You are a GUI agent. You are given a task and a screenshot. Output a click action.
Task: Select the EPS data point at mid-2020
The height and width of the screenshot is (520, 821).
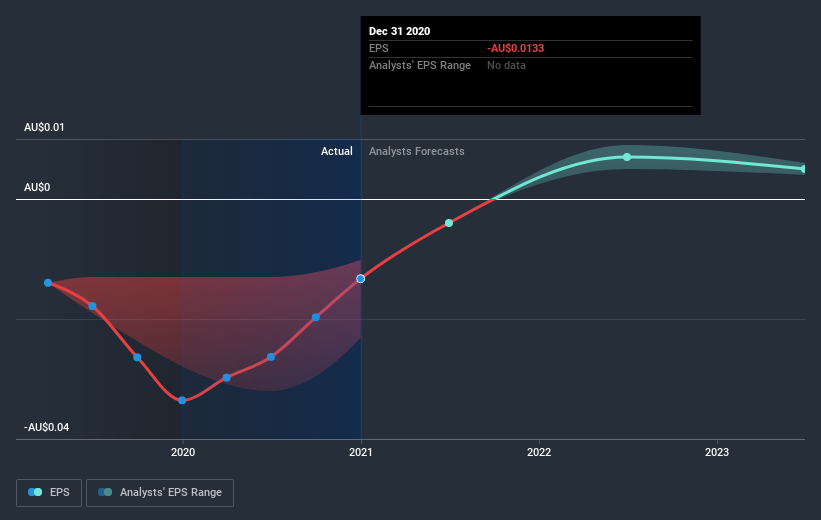tap(271, 357)
